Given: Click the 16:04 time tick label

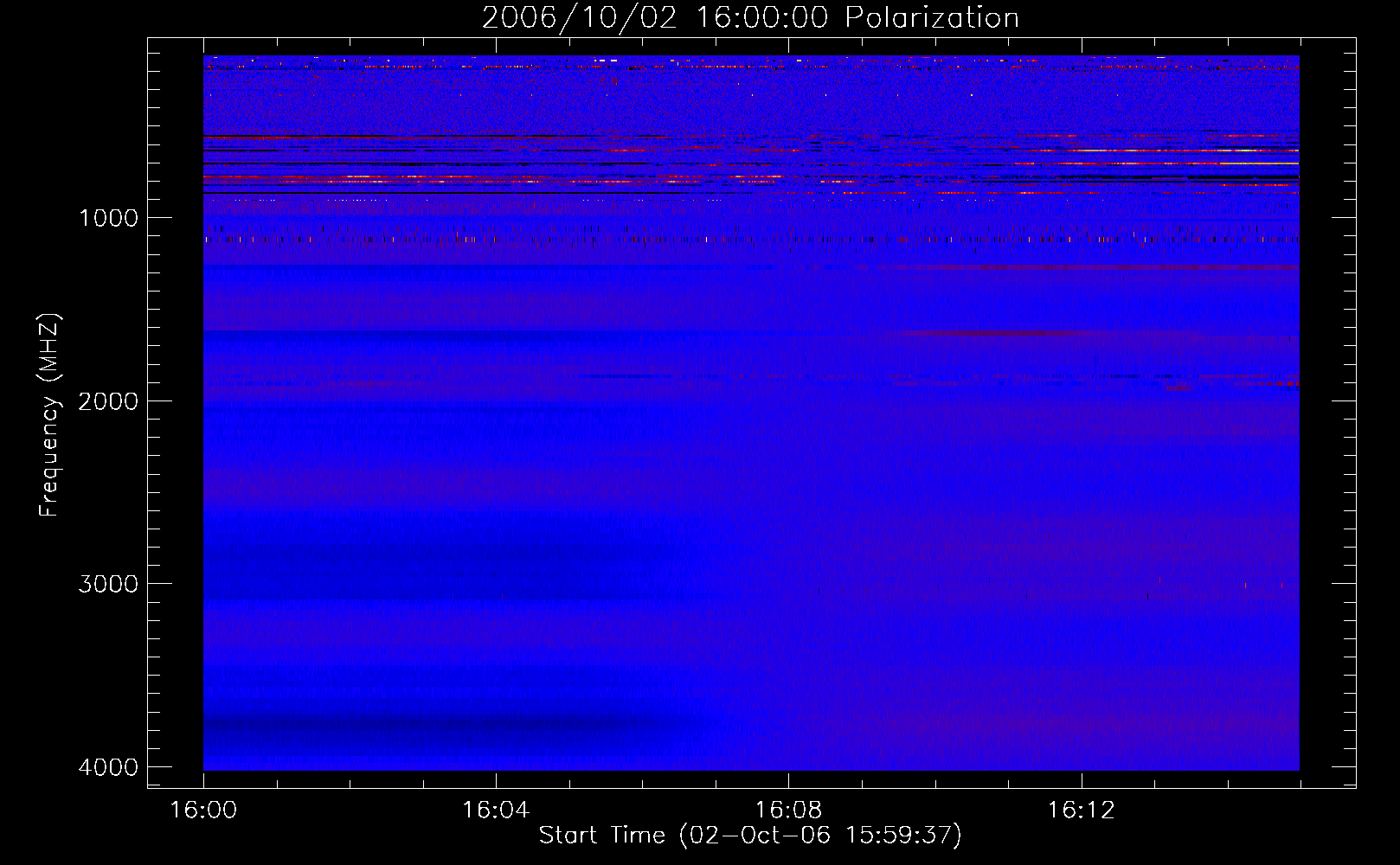Looking at the screenshot, I should [496, 811].
